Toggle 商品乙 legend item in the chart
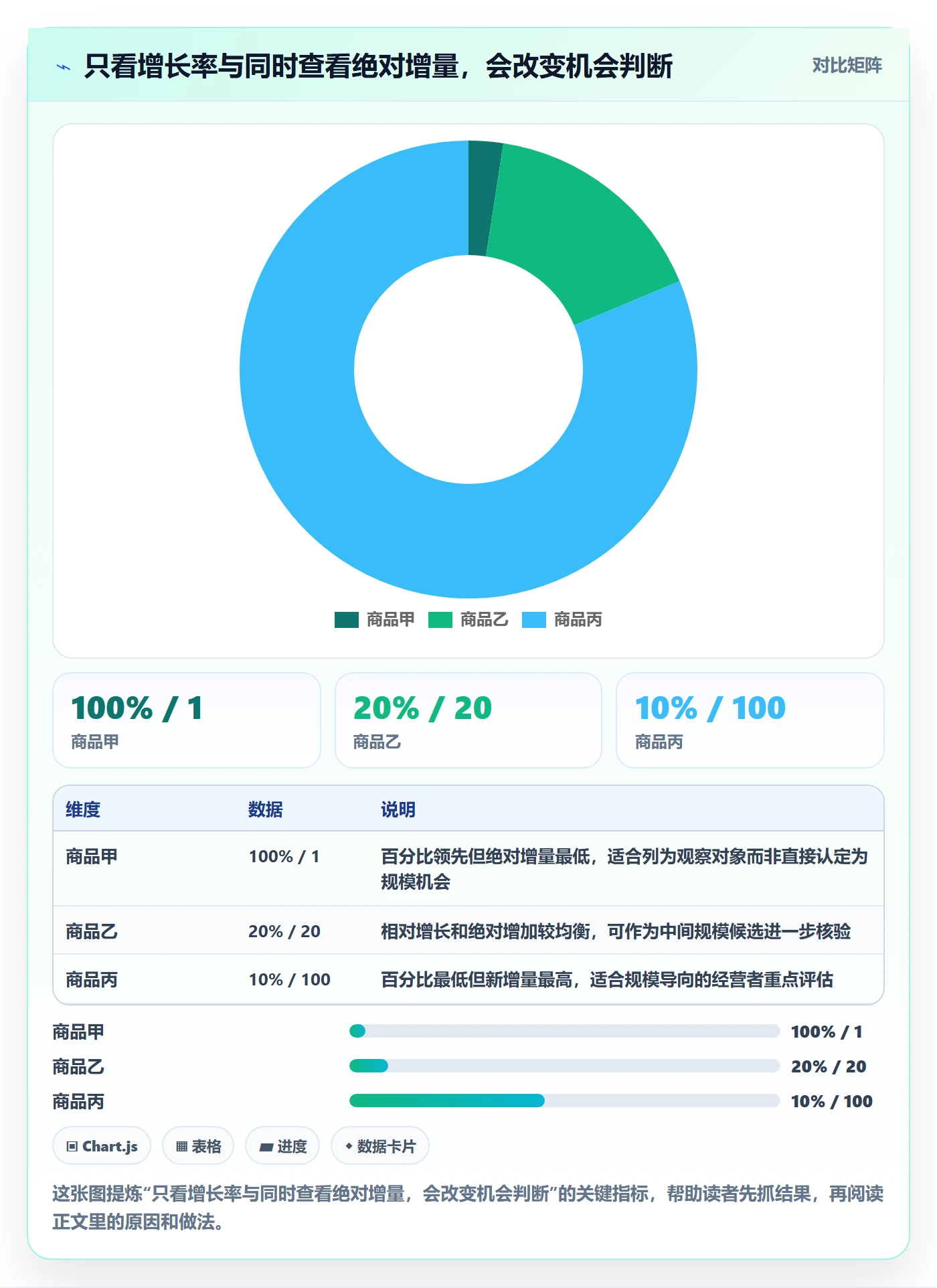This screenshot has height=1288, width=937. 468,620
